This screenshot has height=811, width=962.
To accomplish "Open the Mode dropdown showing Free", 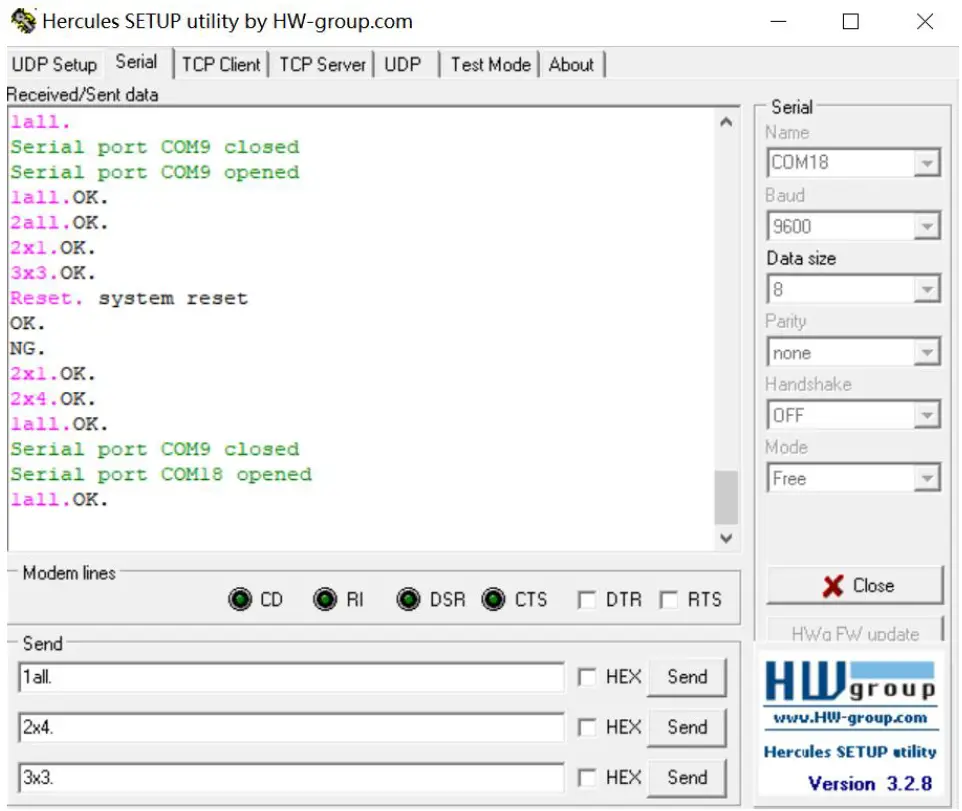I will [926, 478].
